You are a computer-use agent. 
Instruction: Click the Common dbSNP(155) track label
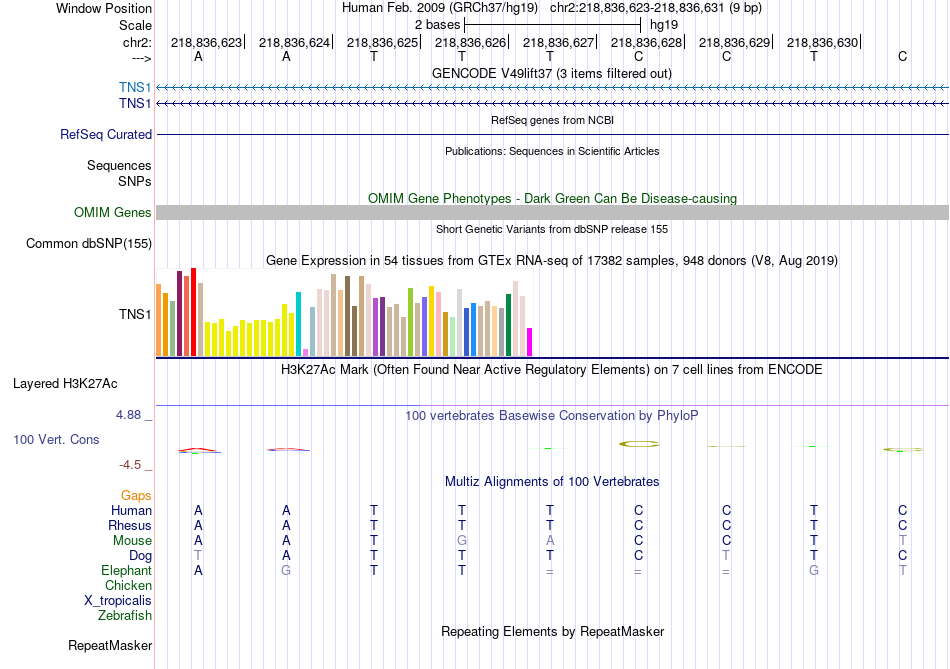[89, 244]
